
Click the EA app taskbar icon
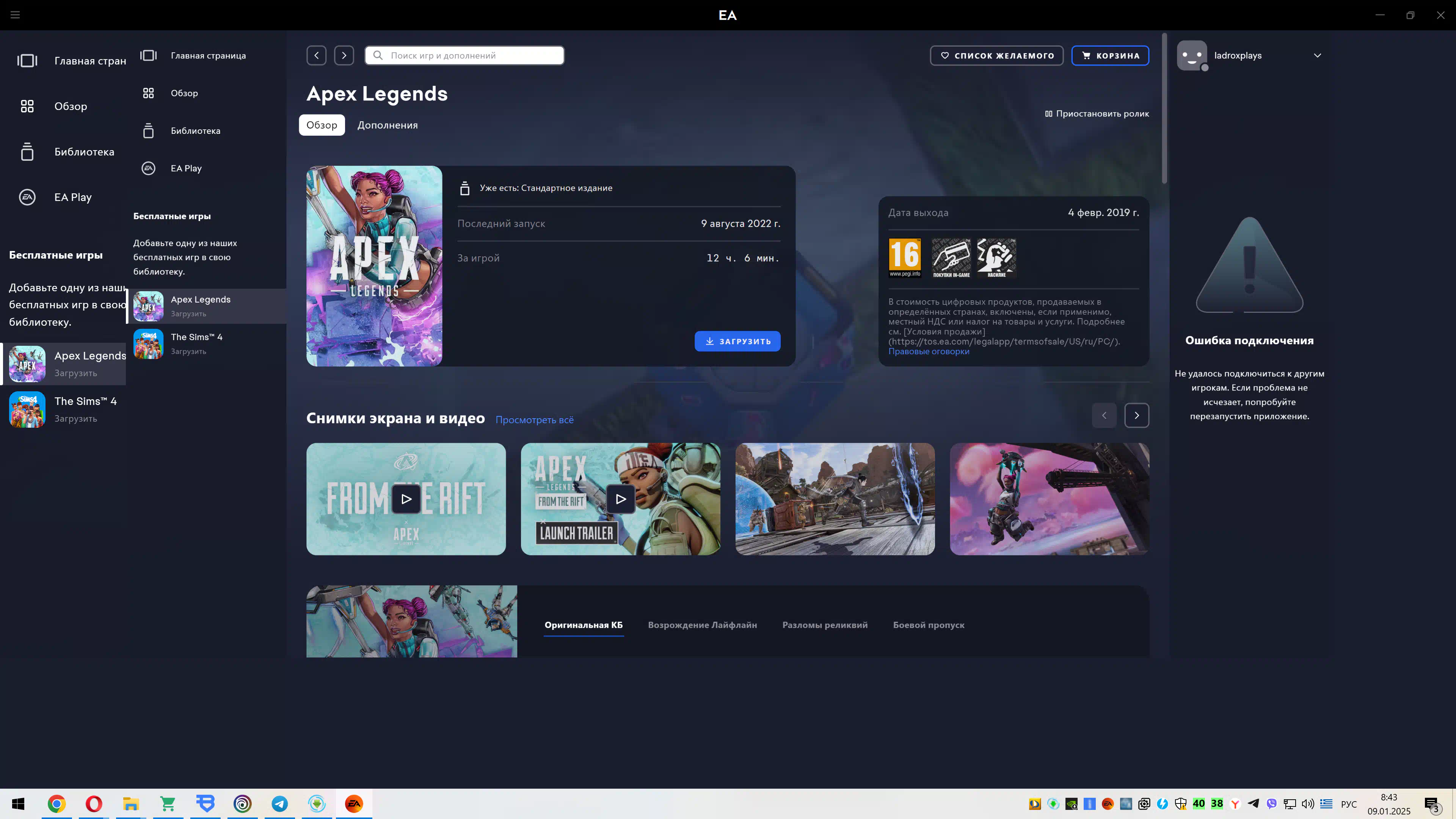tap(355, 804)
